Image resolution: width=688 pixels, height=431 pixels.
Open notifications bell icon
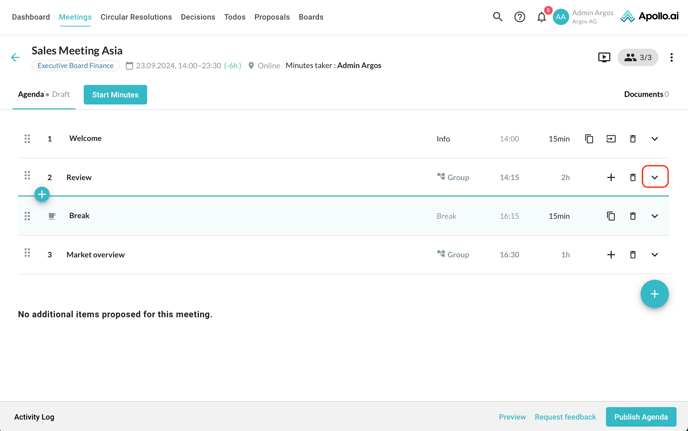point(542,17)
